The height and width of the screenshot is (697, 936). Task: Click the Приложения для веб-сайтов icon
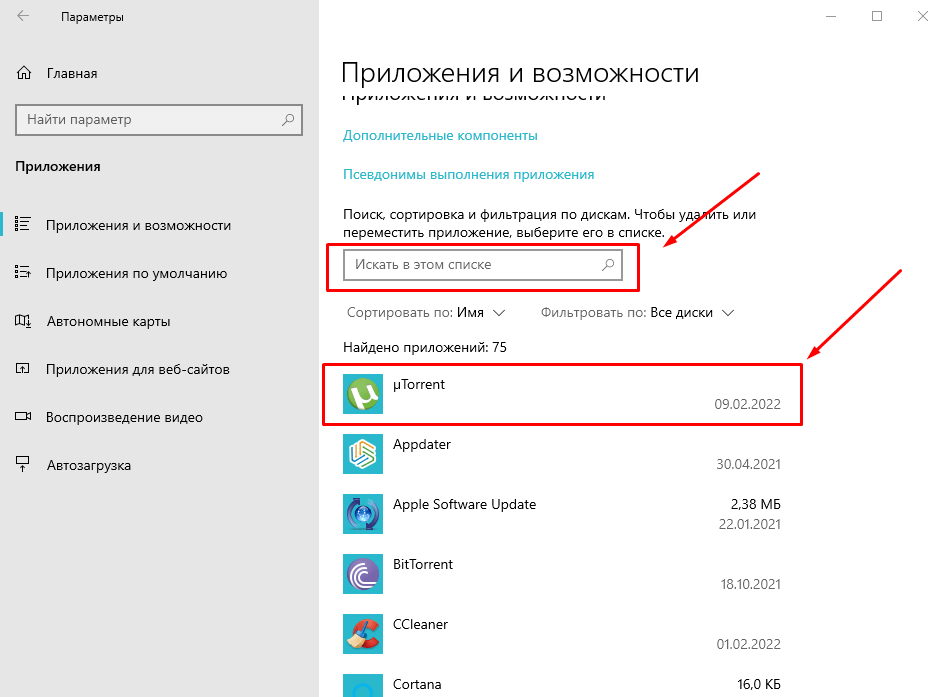tap(22, 368)
